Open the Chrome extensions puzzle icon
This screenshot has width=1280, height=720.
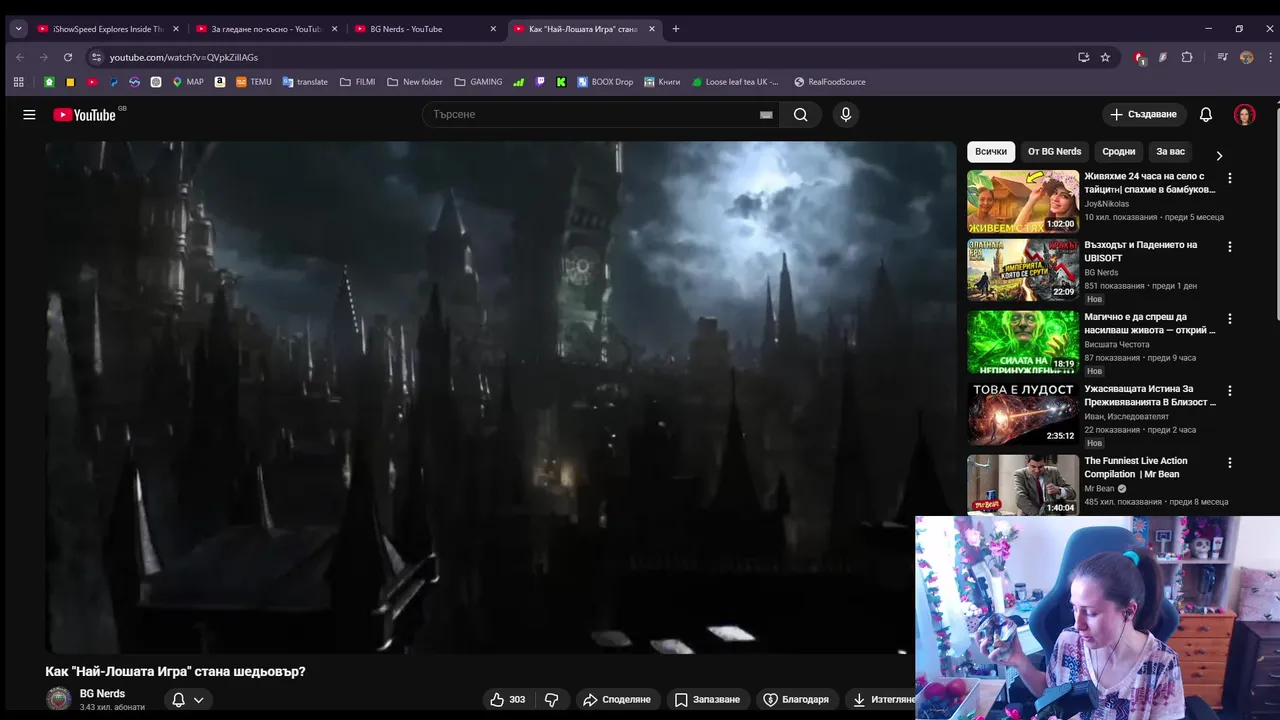[1187, 57]
